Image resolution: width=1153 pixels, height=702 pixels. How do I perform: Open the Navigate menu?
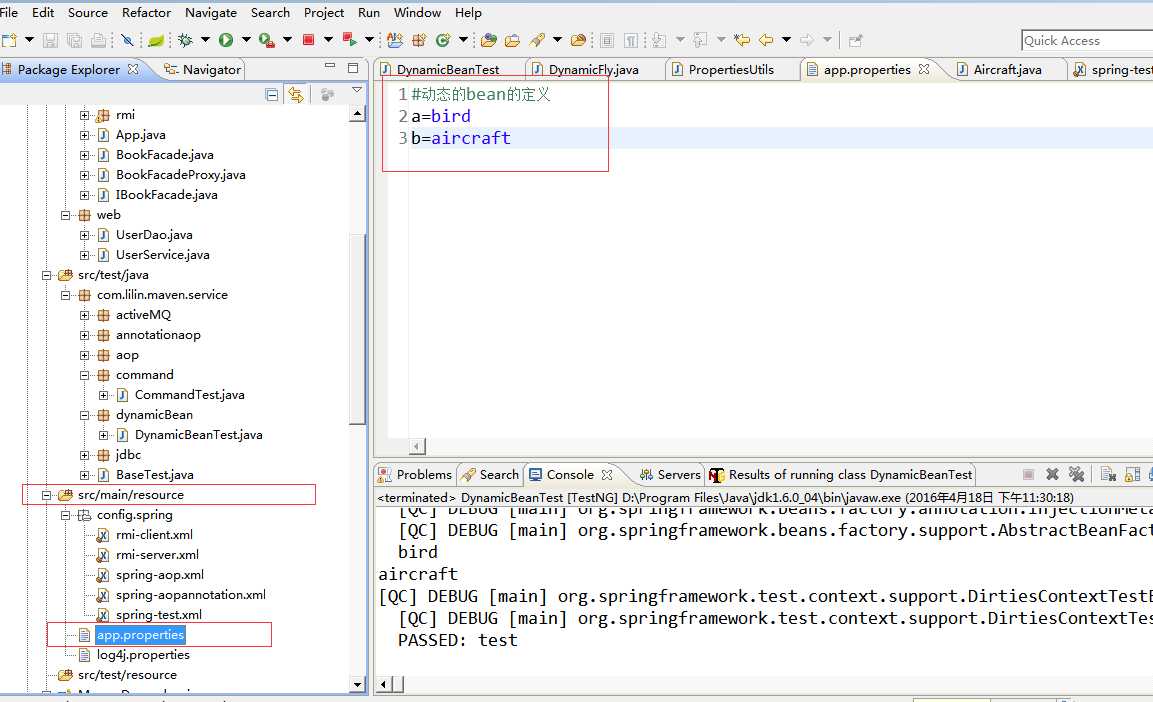(x=211, y=12)
